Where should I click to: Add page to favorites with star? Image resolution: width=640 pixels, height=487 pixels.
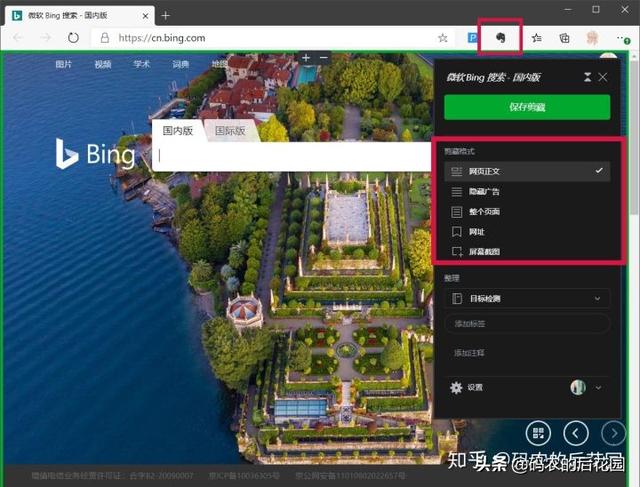pyautogui.click(x=442, y=38)
